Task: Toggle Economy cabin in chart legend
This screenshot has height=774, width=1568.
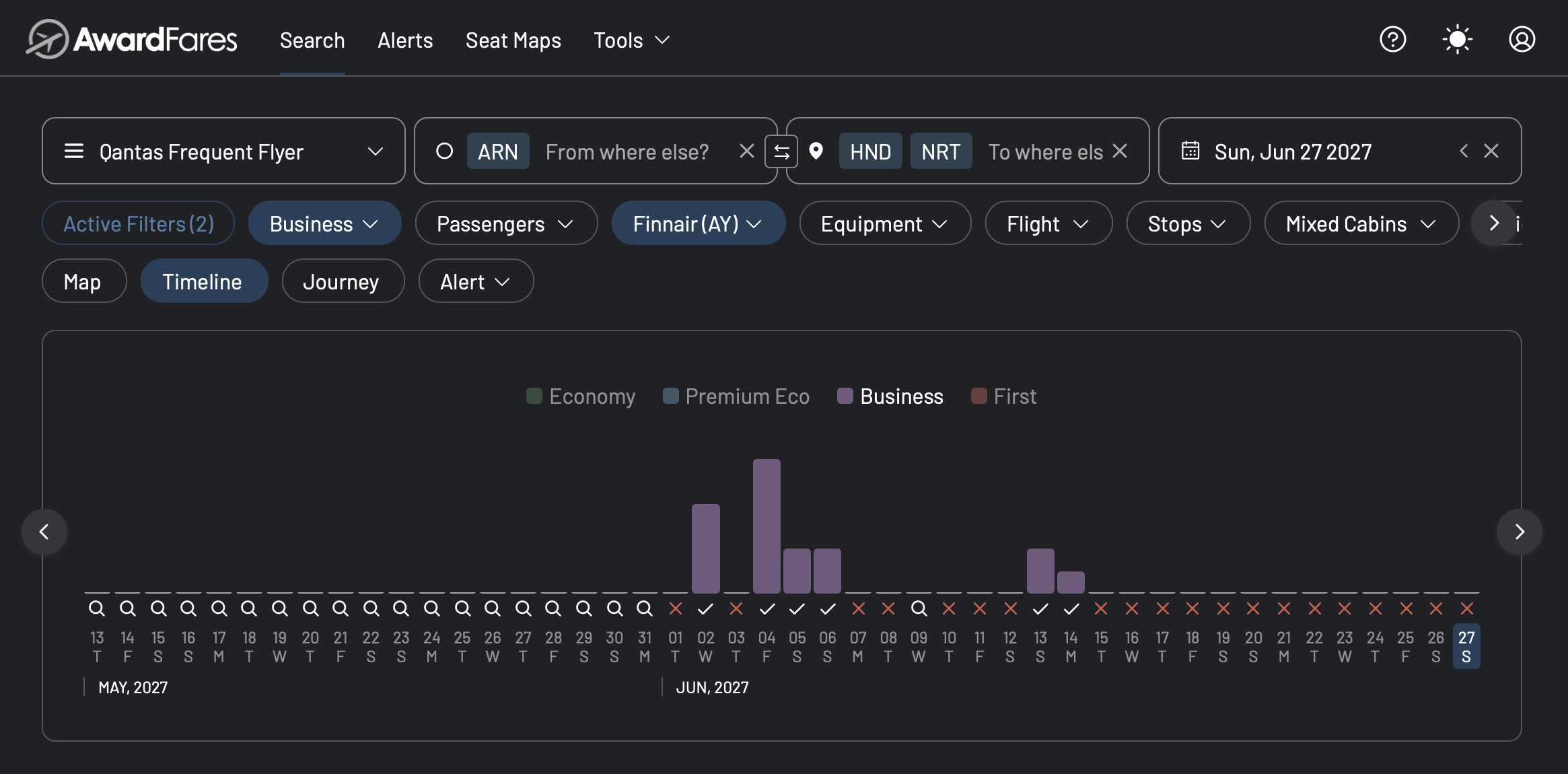Action: click(581, 396)
